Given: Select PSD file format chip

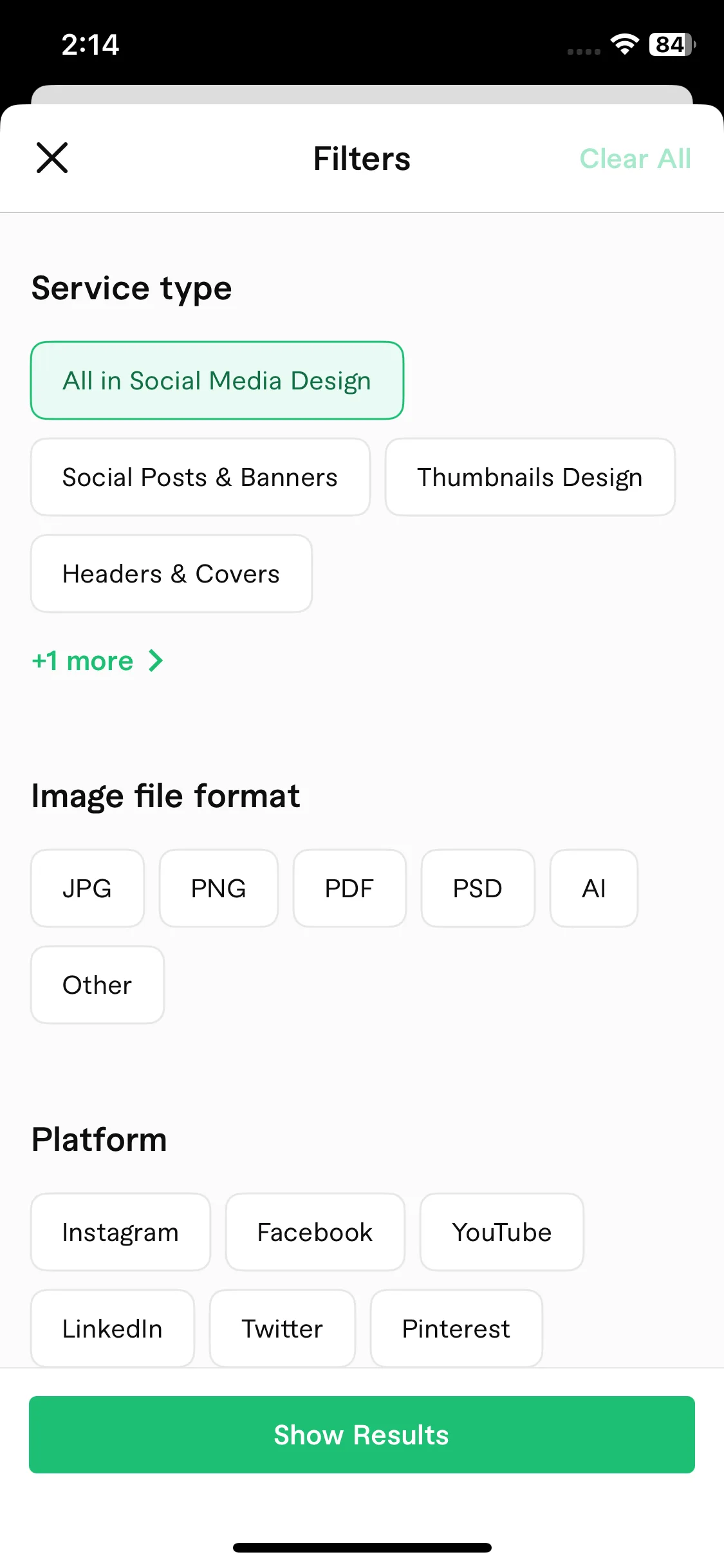Looking at the screenshot, I should pyautogui.click(x=478, y=888).
